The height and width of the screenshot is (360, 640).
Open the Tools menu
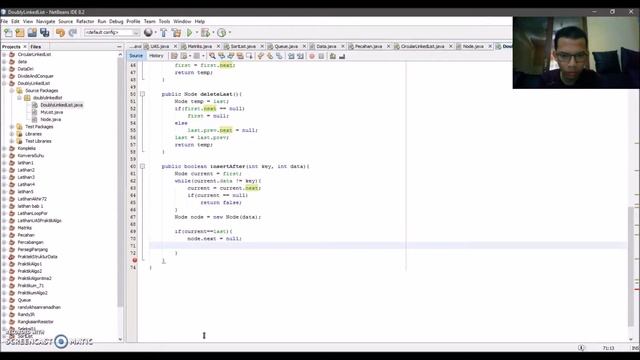[x=164, y=21]
